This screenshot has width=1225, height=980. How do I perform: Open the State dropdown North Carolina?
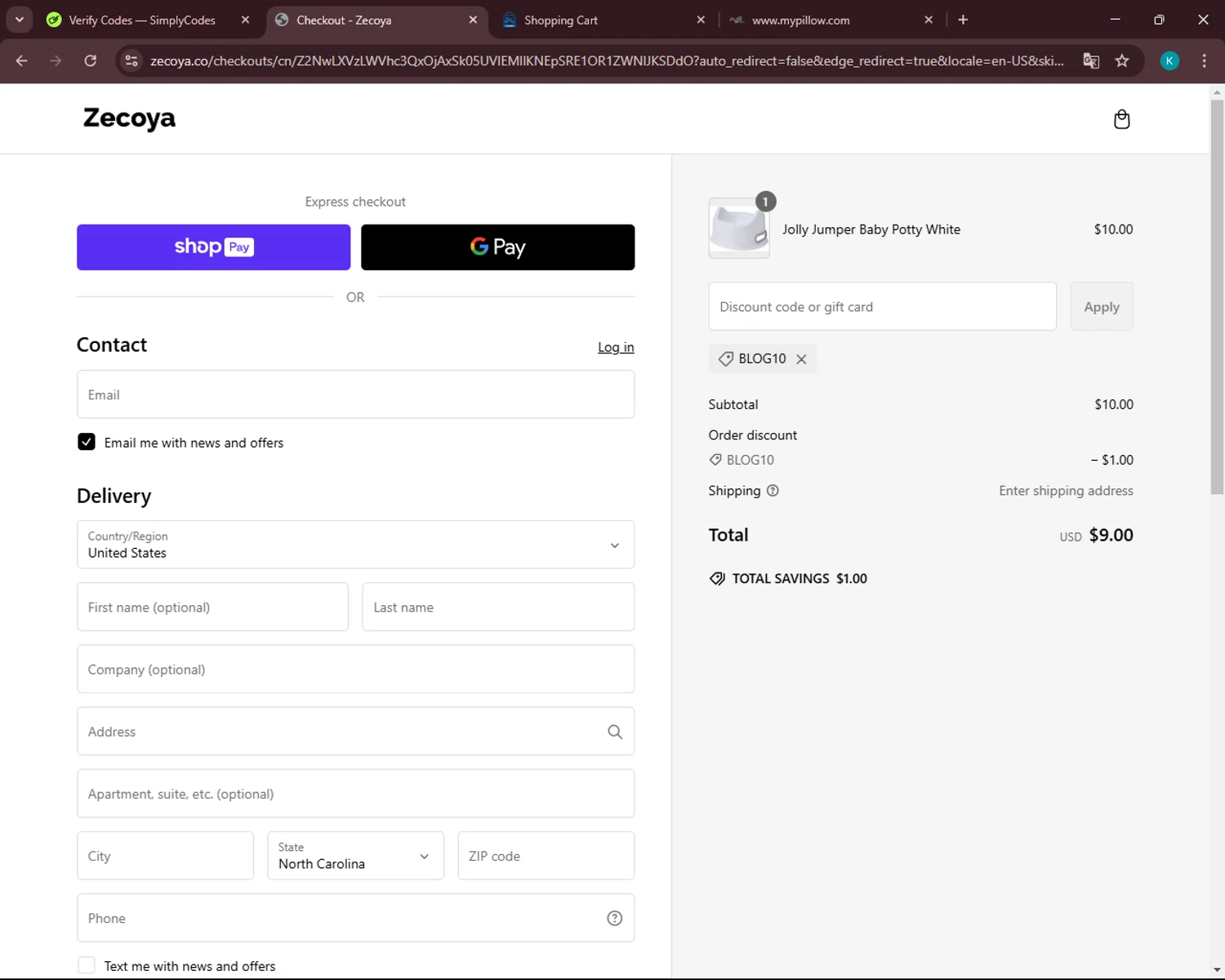(355, 856)
